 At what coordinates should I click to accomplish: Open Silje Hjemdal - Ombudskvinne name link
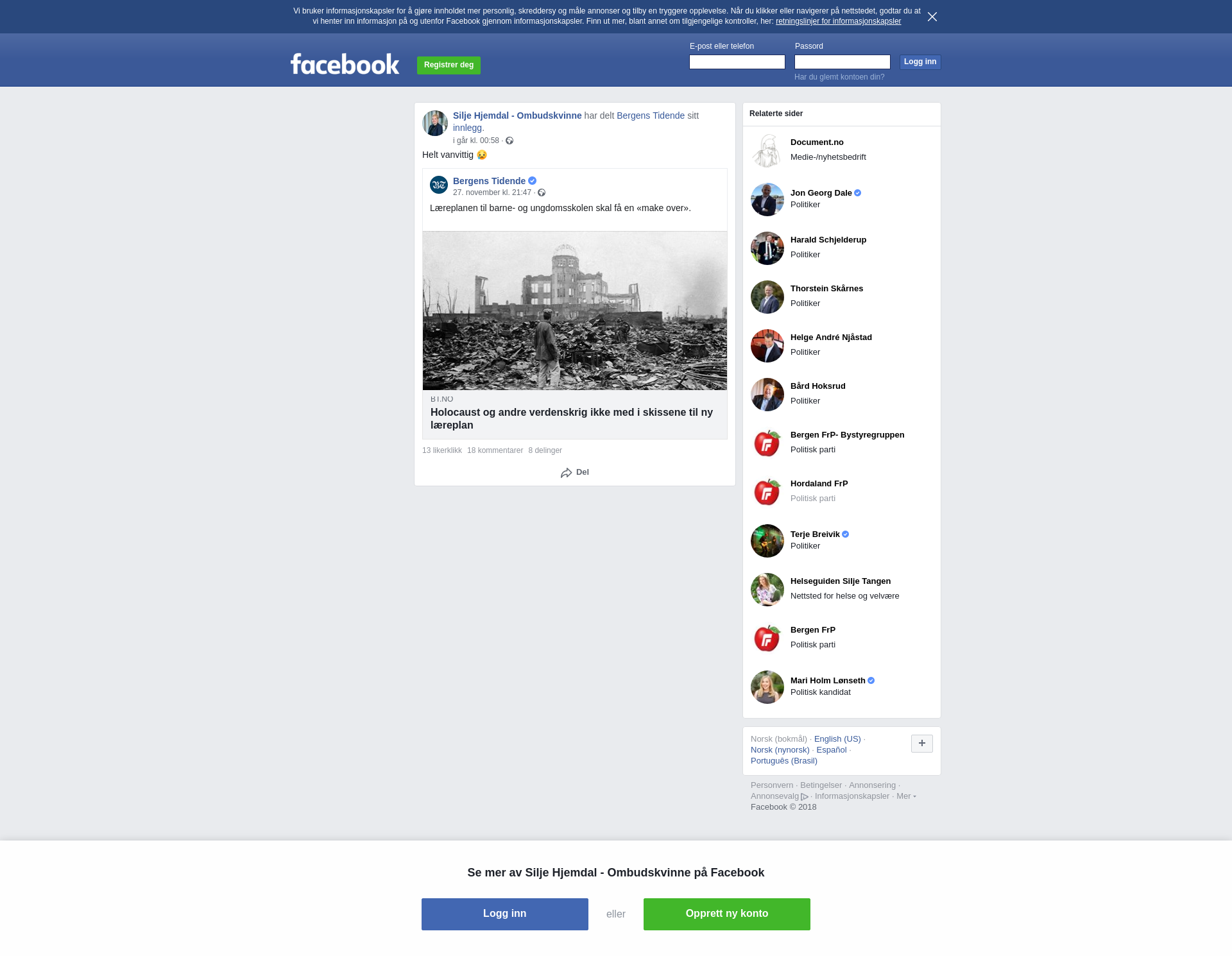pos(517,115)
